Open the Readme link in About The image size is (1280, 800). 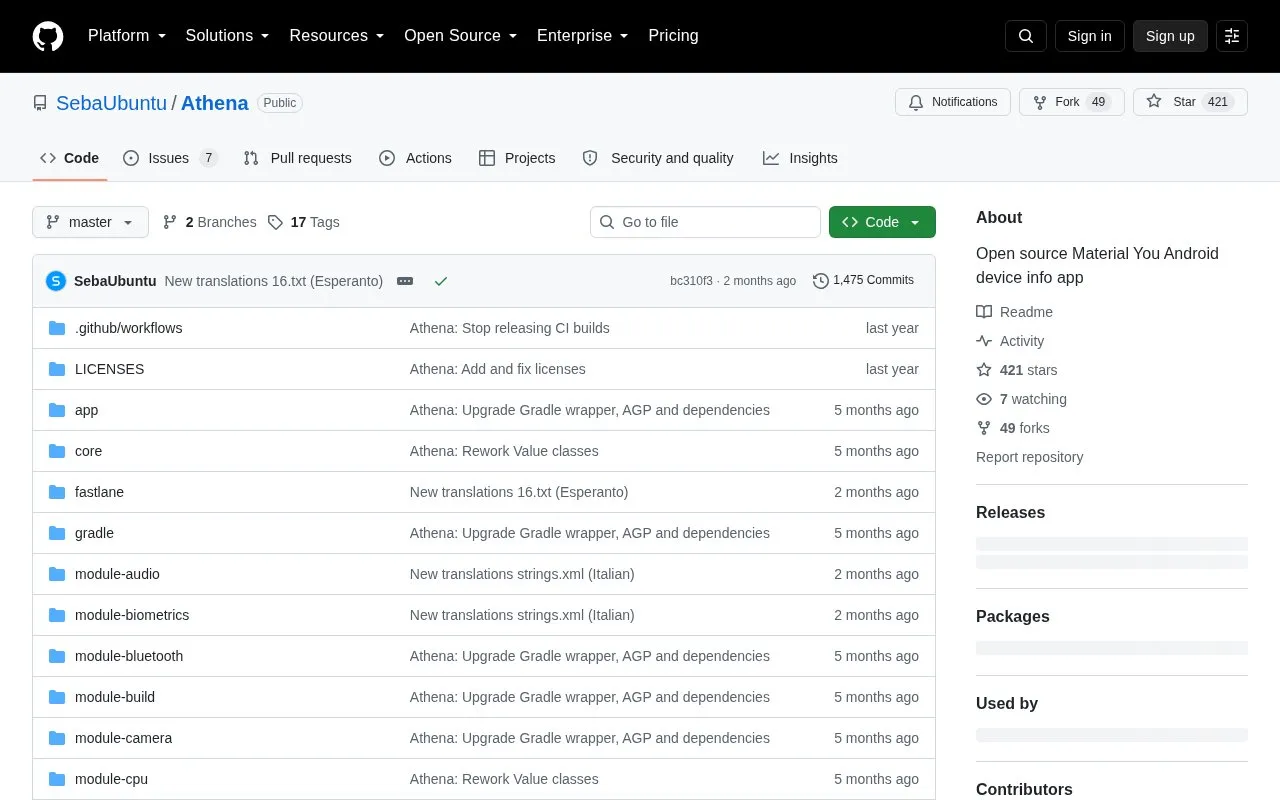(1014, 312)
